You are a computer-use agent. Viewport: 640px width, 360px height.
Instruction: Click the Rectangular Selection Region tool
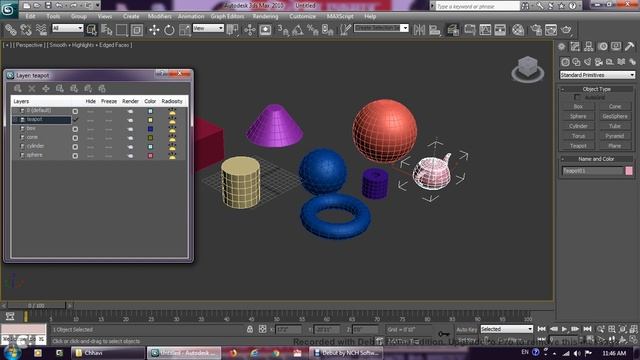pyautogui.click(x=122, y=30)
